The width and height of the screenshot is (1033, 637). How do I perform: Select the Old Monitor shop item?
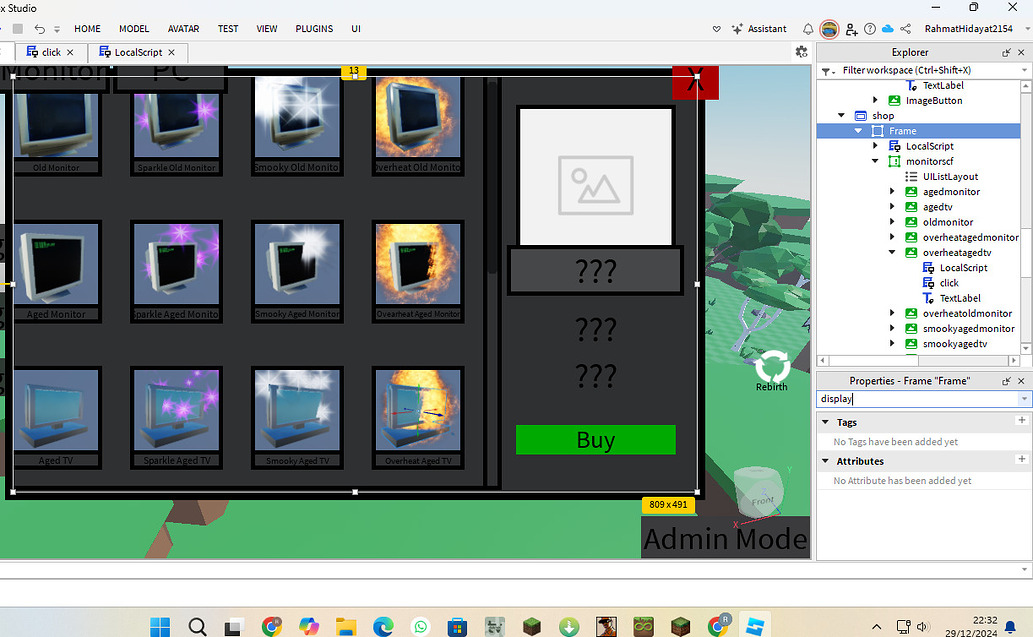(x=56, y=126)
